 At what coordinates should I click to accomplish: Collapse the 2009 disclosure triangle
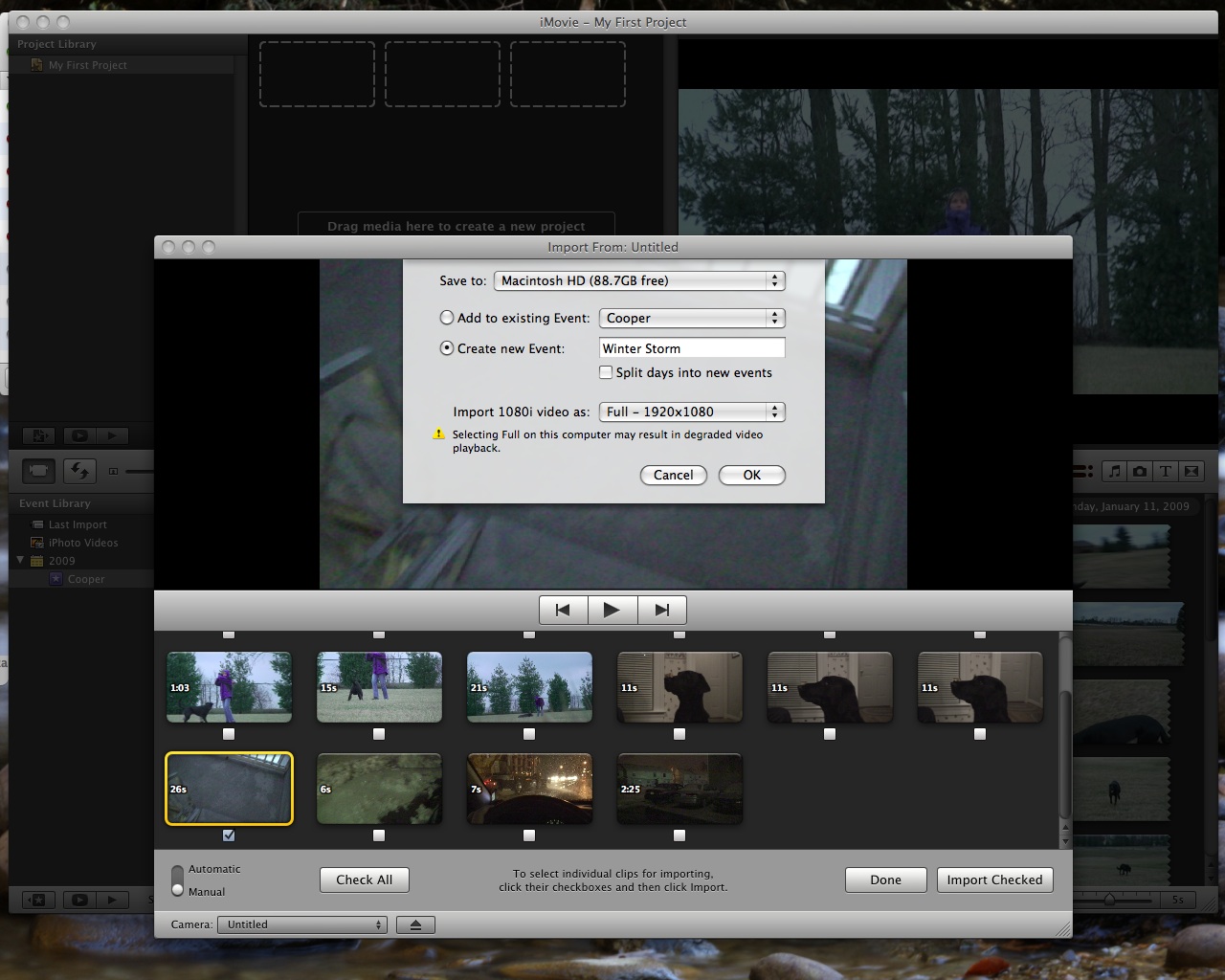coord(21,561)
